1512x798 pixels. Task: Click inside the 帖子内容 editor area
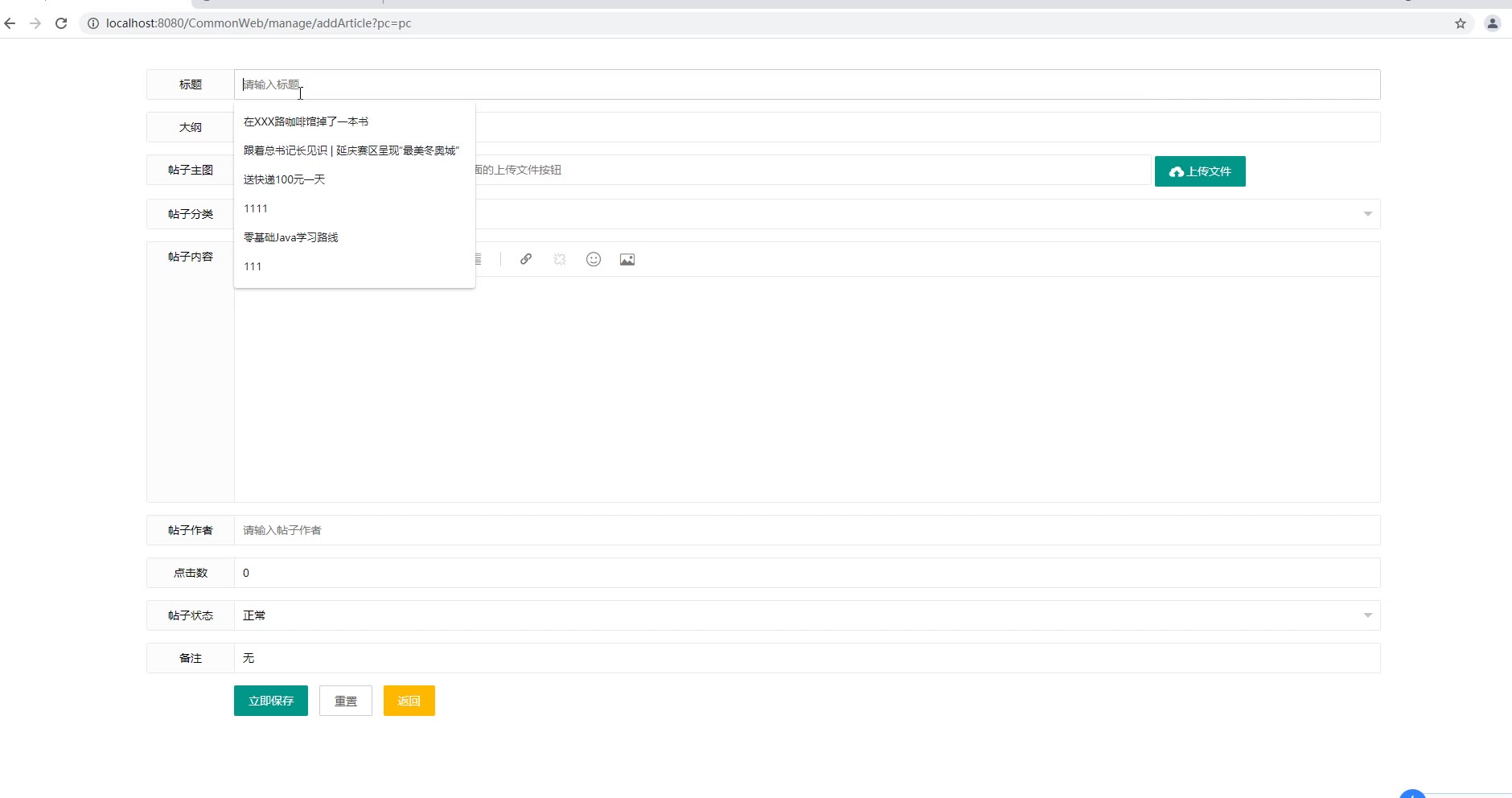tap(807, 389)
